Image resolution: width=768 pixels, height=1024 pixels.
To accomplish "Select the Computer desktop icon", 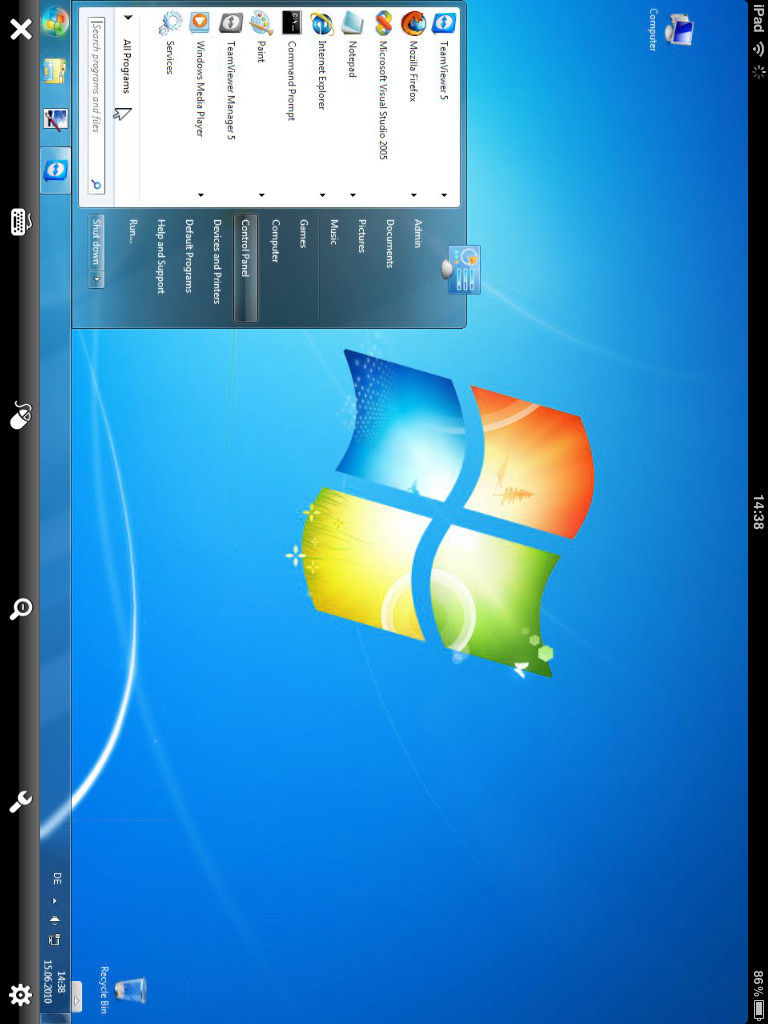I will tap(669, 30).
